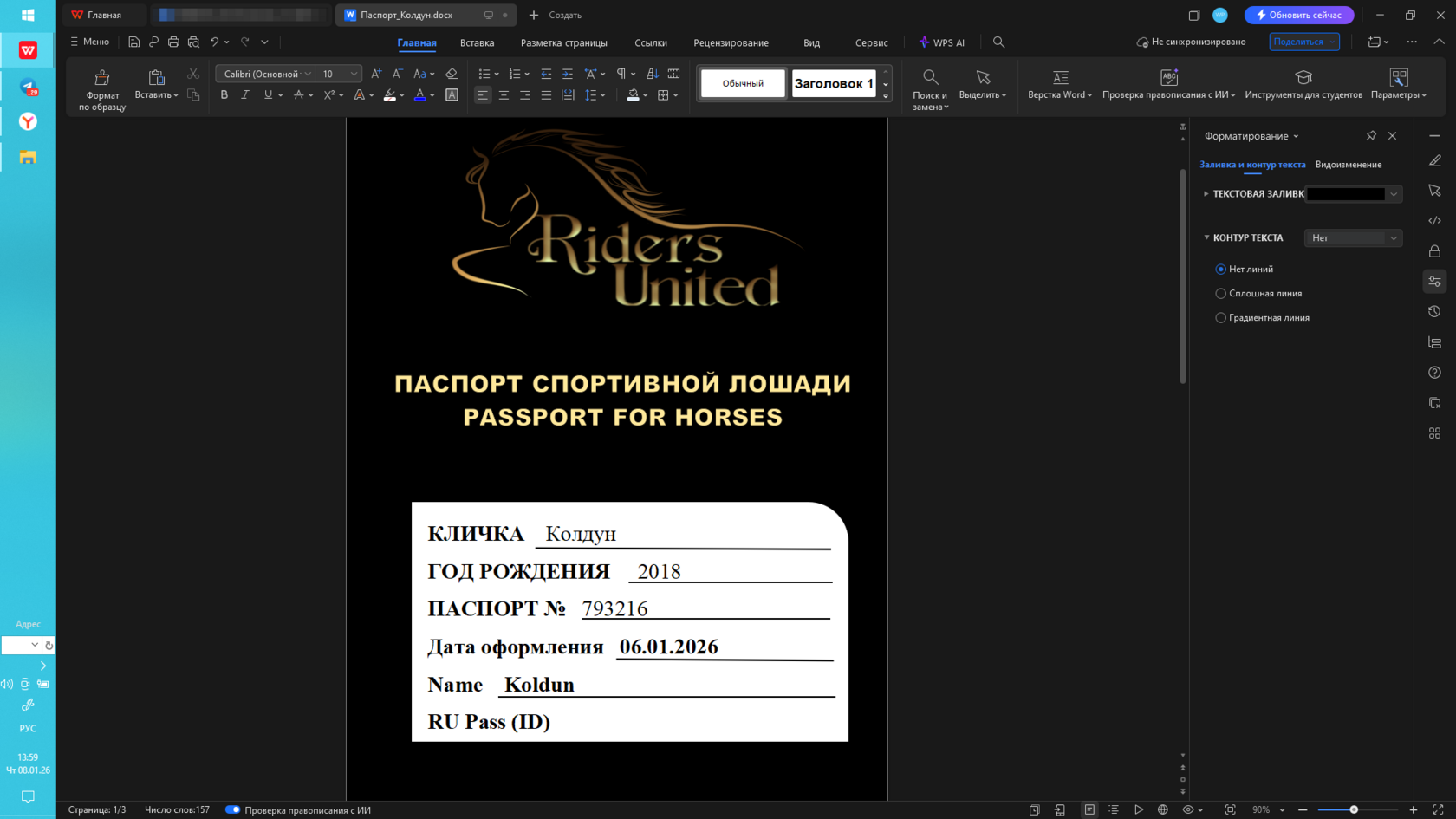Click the clear formatting eraser icon

452,74
